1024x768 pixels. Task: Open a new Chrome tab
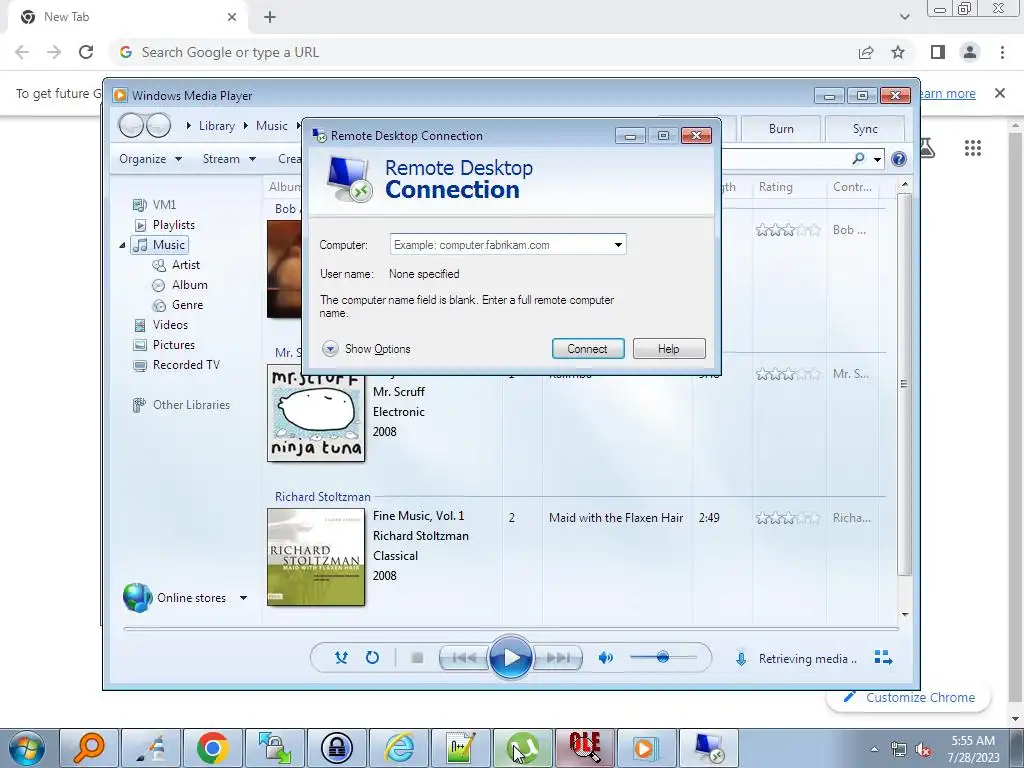pos(270,18)
